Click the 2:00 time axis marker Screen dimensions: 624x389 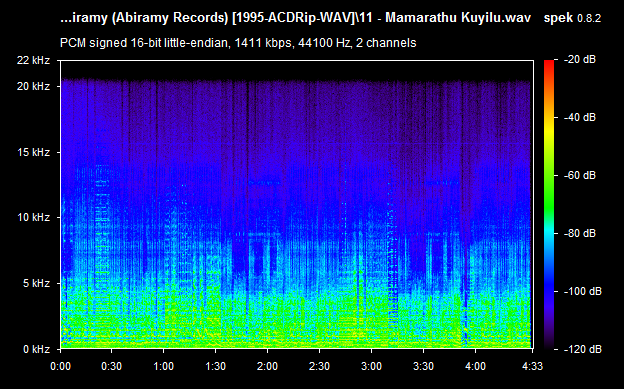(x=267, y=366)
